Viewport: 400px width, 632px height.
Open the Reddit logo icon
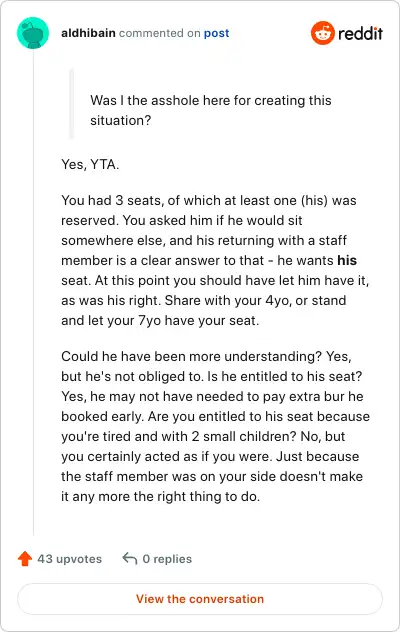(x=323, y=33)
